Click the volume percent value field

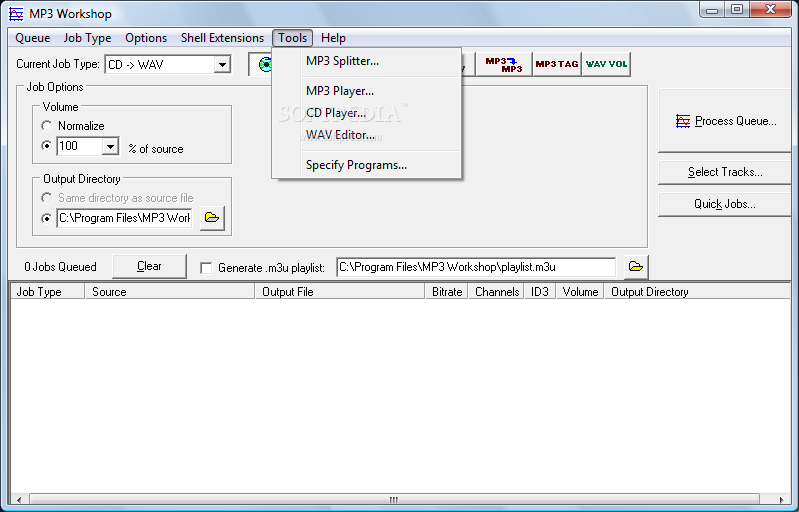coord(79,146)
